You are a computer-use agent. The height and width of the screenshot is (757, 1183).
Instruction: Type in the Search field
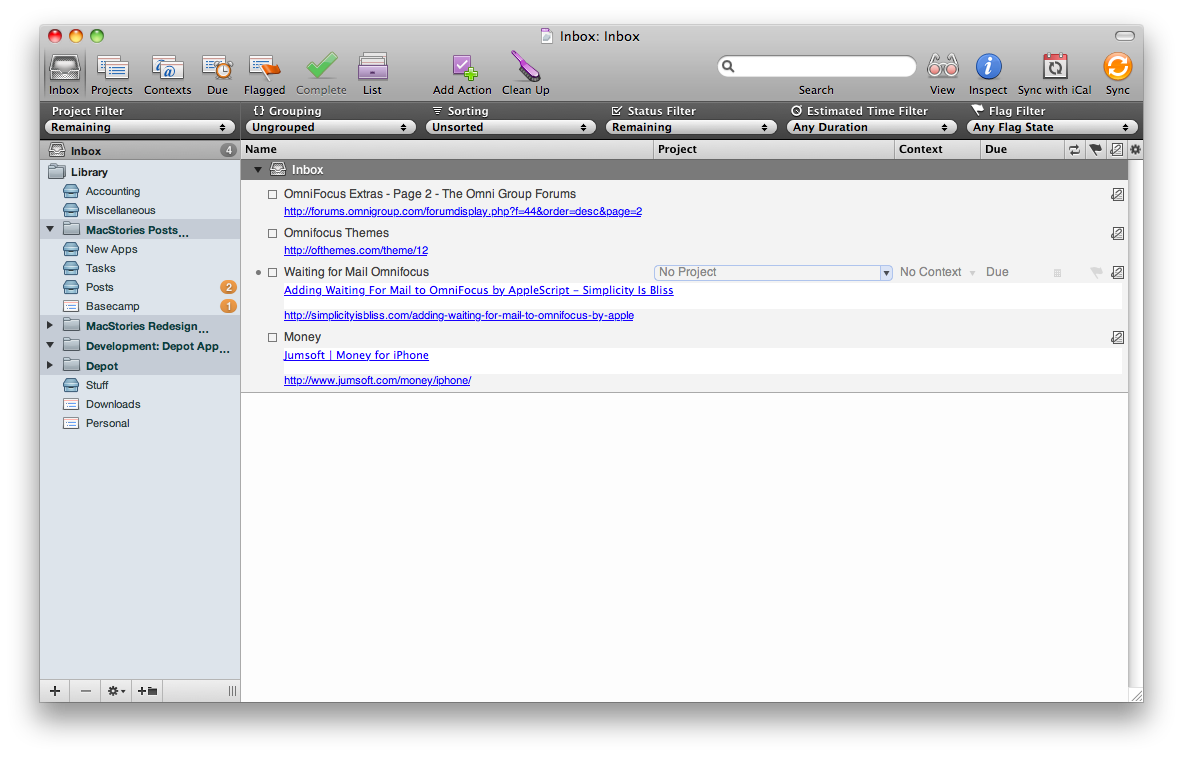816,65
